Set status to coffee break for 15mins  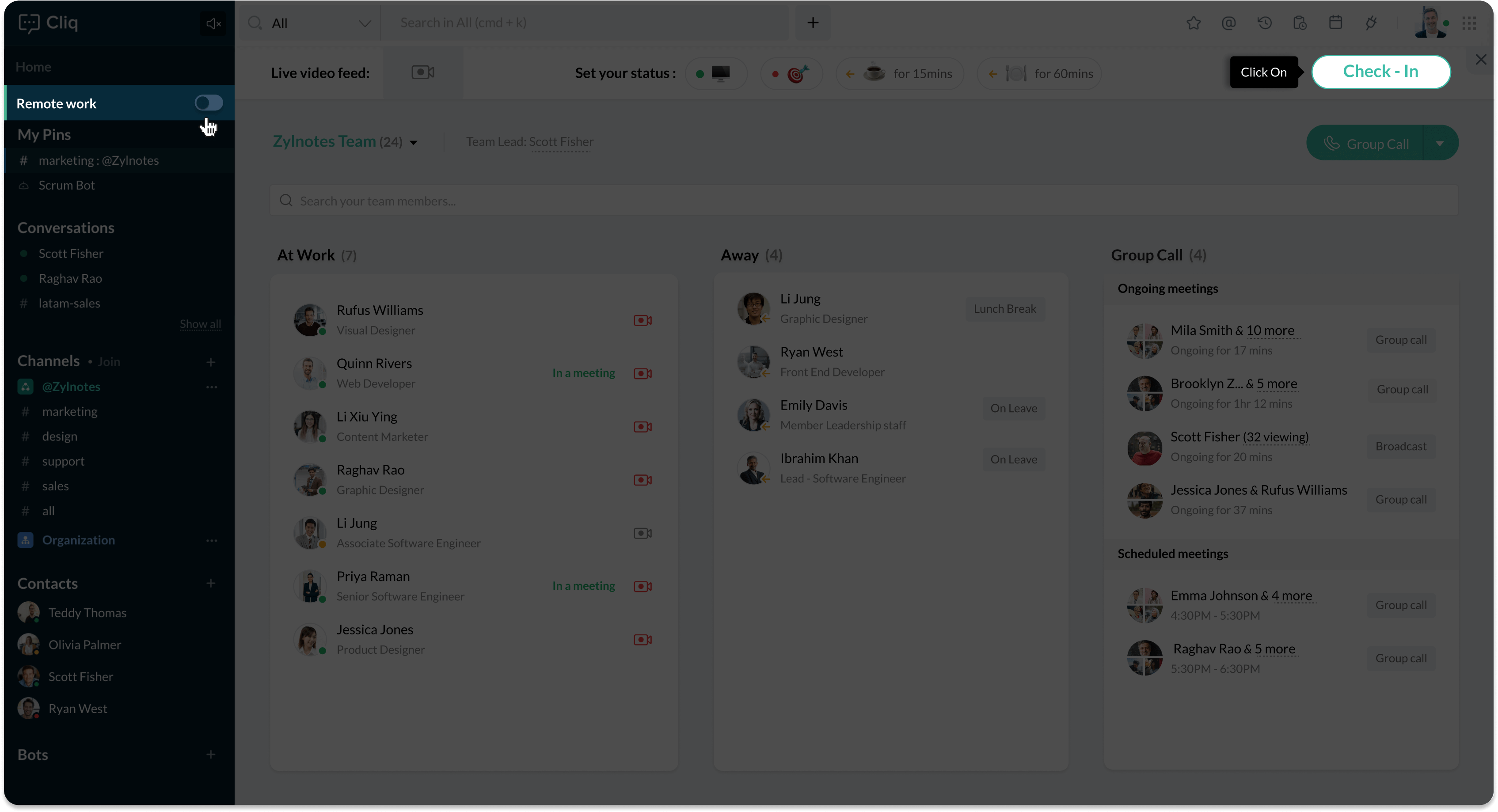pyautogui.click(x=900, y=74)
